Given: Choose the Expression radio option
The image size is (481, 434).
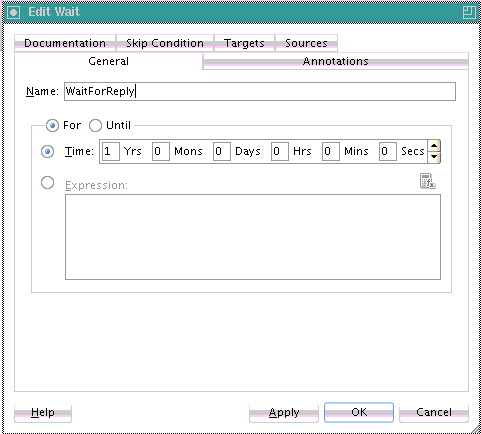Looking at the screenshot, I should click(x=47, y=182).
